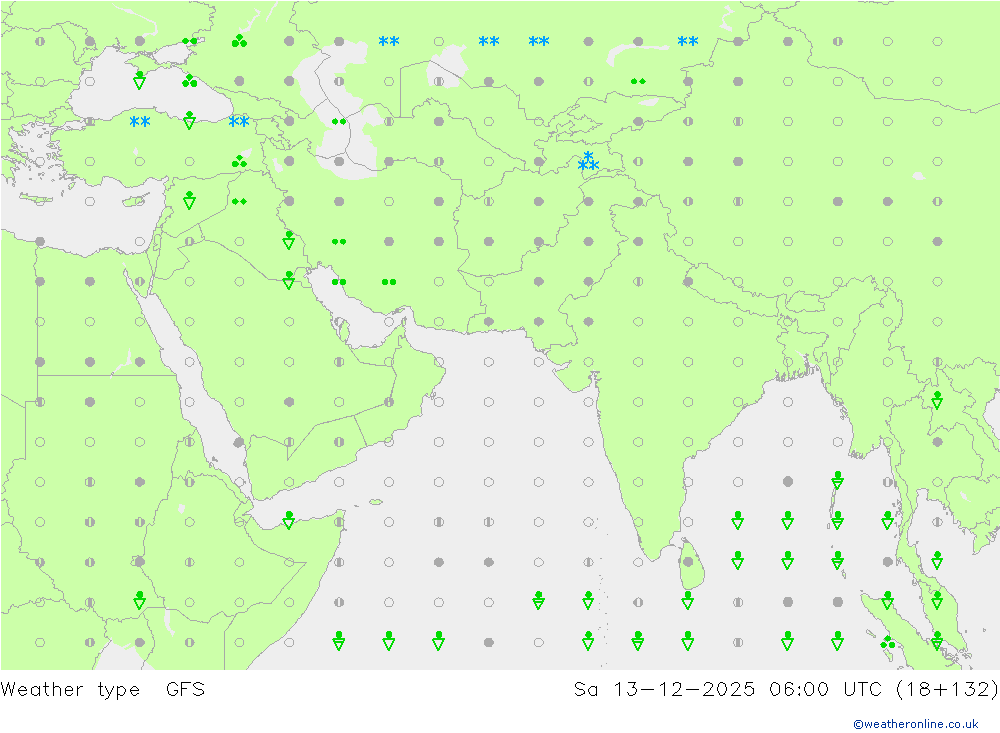Select the bottom-left shower symbol in East Africa
Screen dimensions: 1000x733
tap(139, 600)
